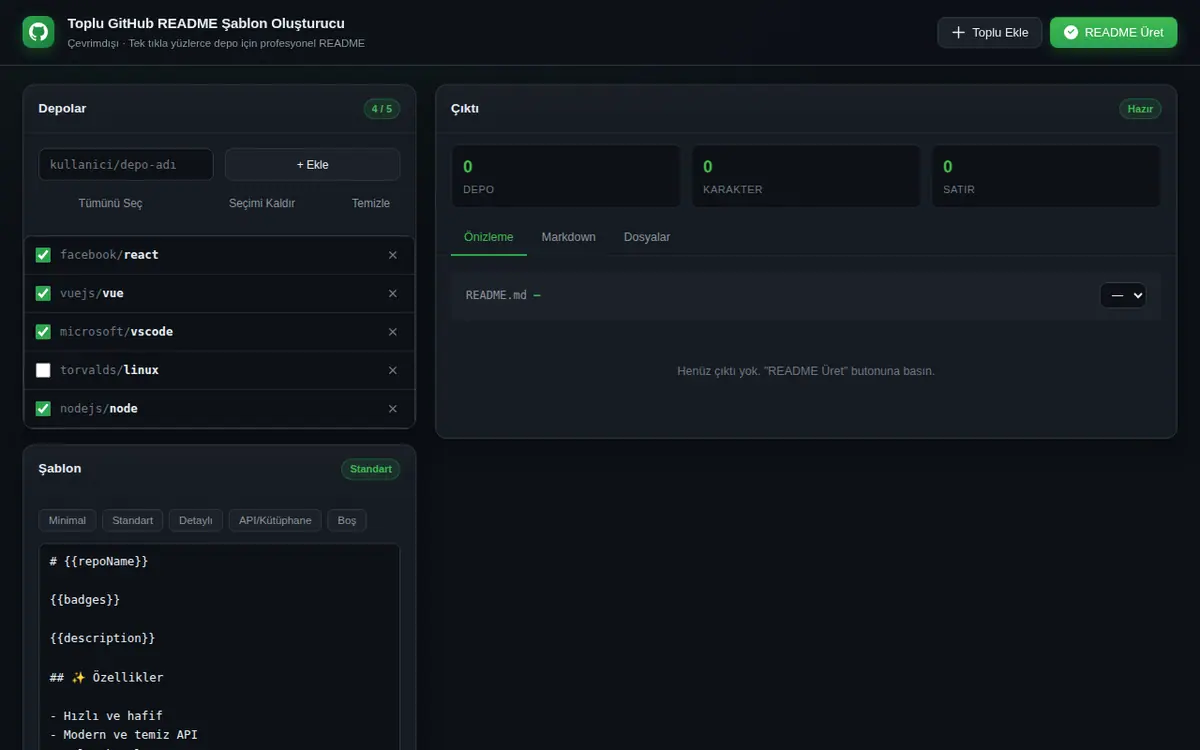Focus the kullanici/depo-adı input field
The image size is (1200, 750).
pyautogui.click(x=126, y=165)
